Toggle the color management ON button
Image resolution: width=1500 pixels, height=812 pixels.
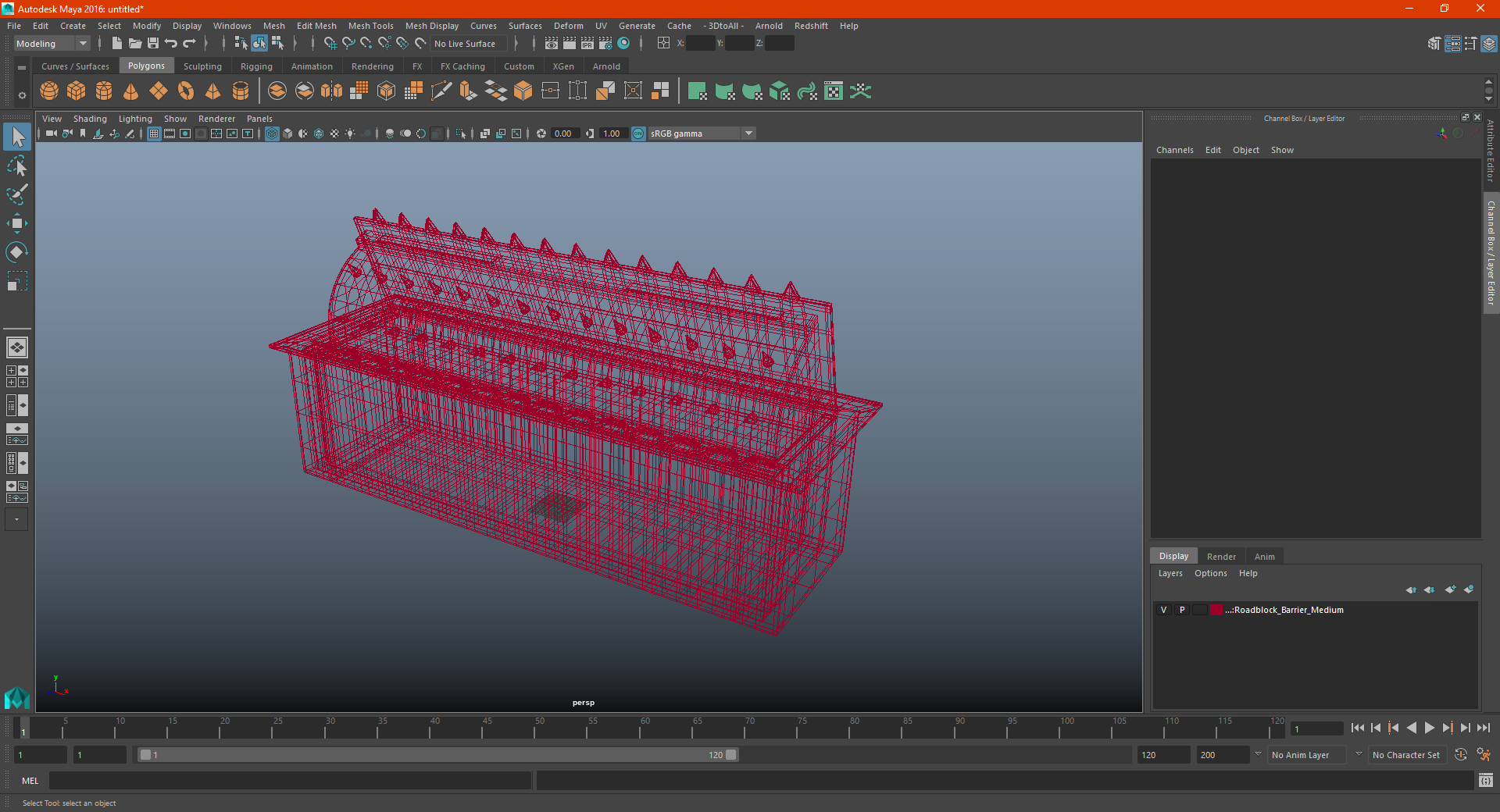[638, 134]
